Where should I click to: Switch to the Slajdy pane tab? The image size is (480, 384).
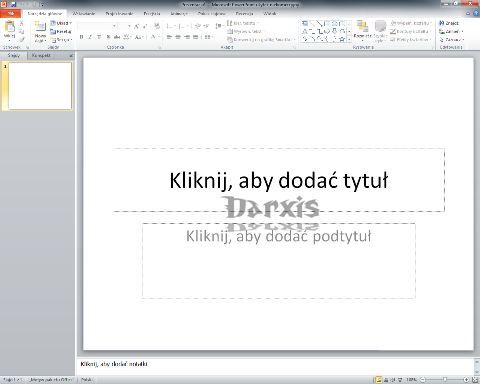(14, 55)
